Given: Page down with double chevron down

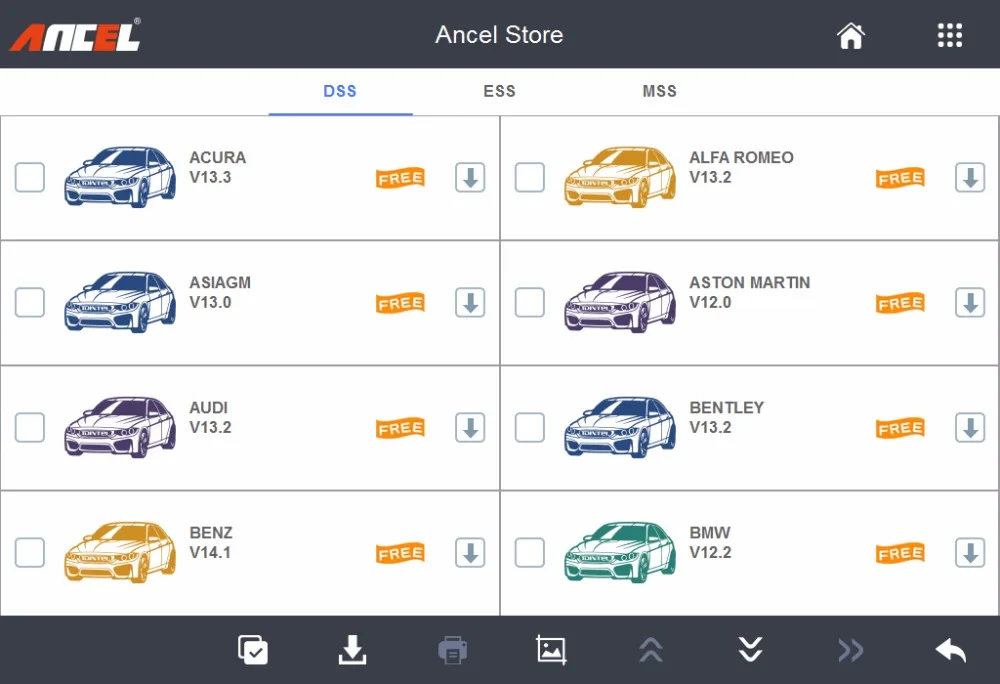Looking at the screenshot, I should point(751,650).
